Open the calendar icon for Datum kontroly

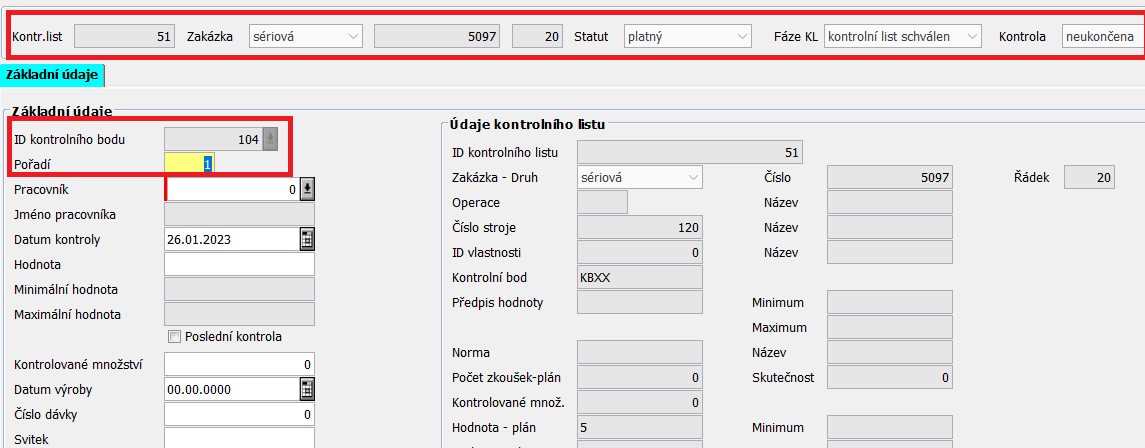307,239
